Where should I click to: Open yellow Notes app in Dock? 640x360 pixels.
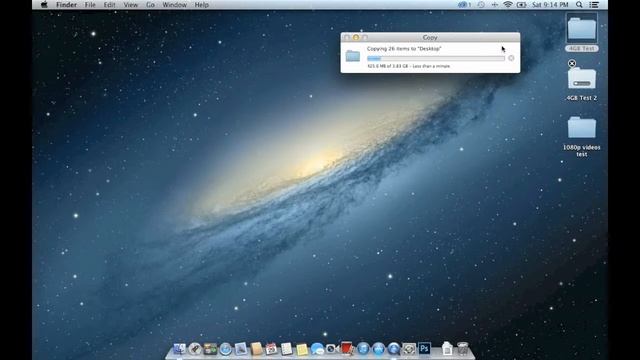302,349
